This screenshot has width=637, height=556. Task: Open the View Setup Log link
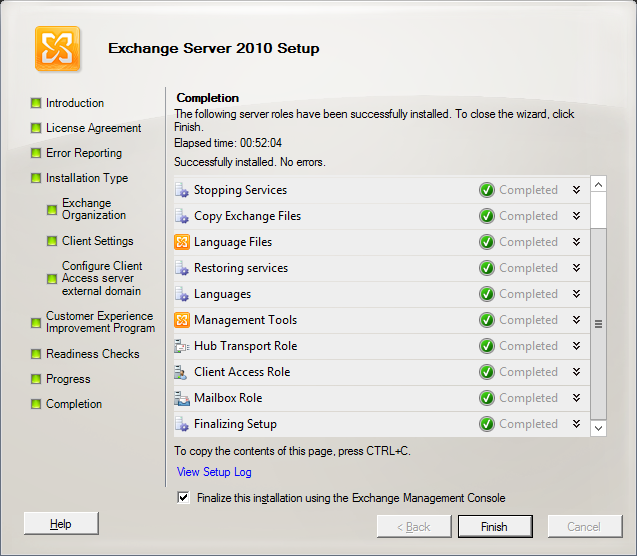click(x=214, y=472)
